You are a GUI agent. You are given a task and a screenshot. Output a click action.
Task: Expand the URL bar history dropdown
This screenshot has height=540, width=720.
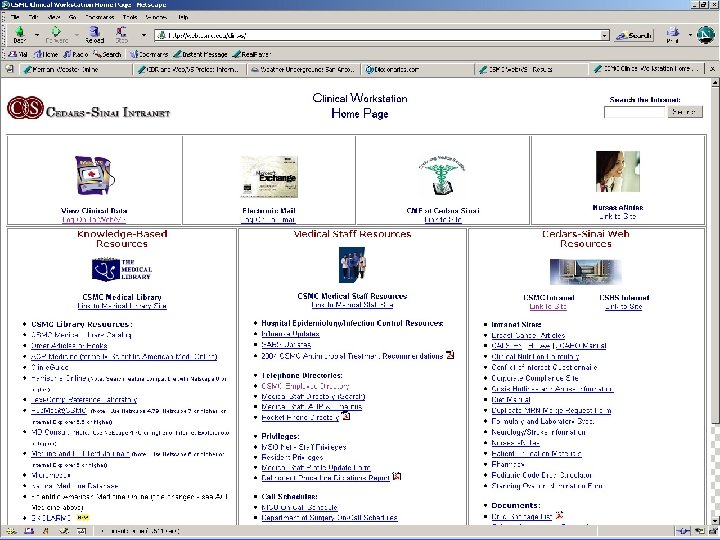[605, 35]
